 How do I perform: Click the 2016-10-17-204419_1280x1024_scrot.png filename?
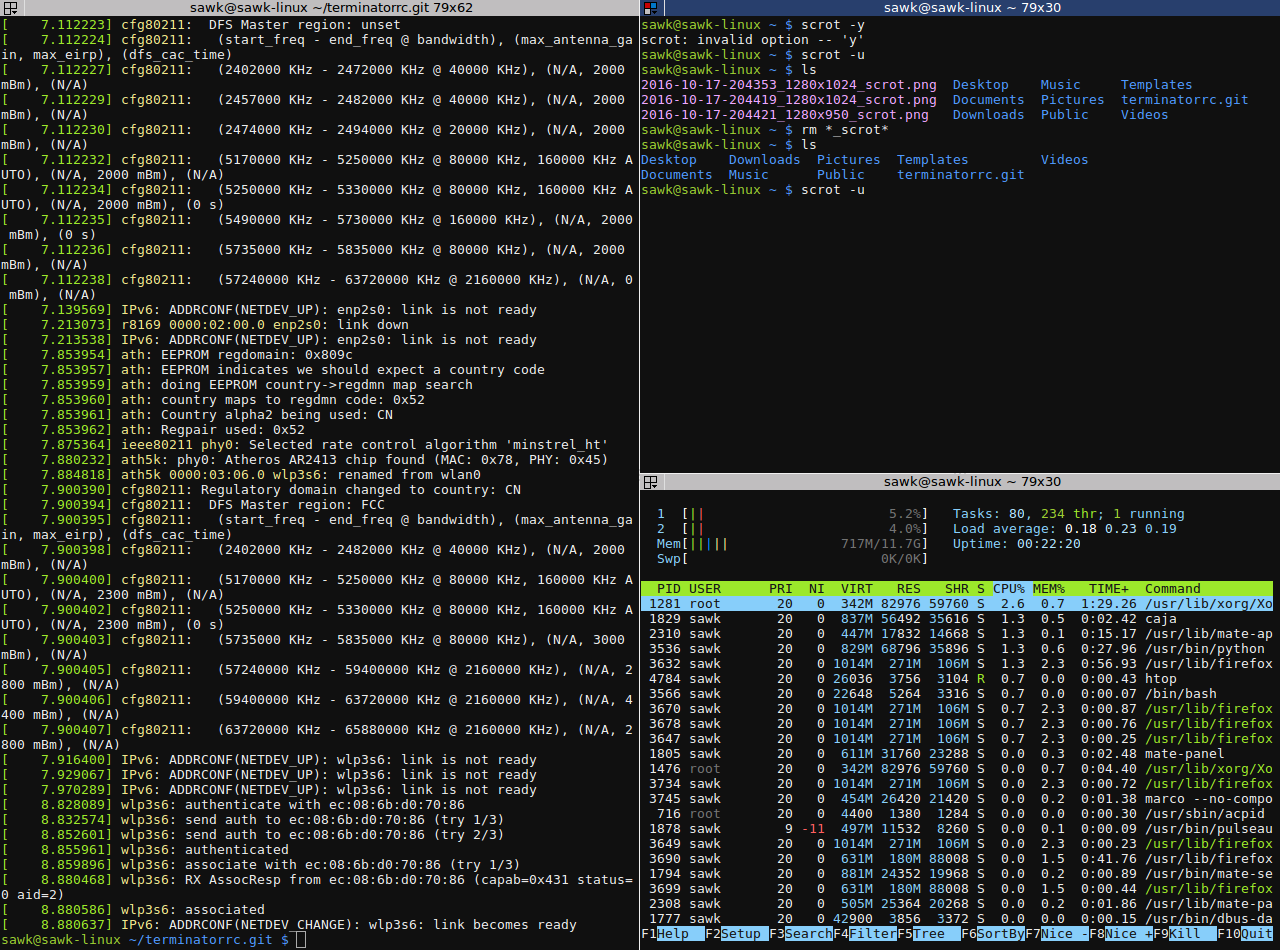pos(789,100)
